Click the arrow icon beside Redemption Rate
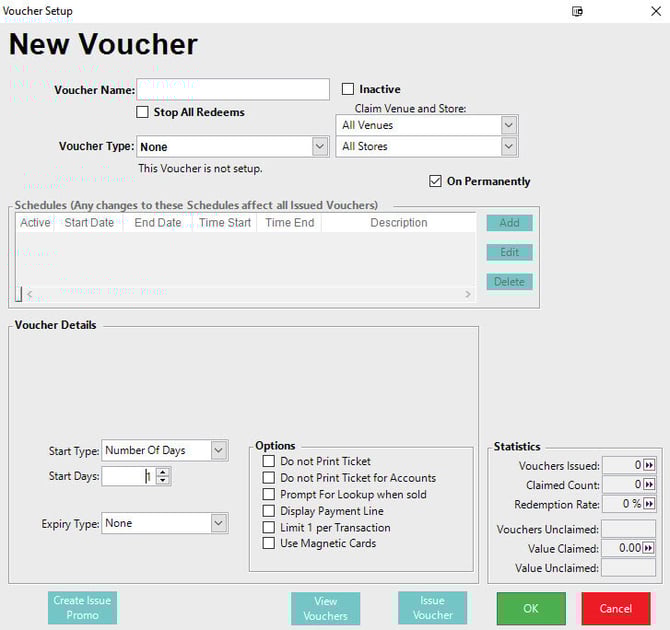 pos(649,505)
